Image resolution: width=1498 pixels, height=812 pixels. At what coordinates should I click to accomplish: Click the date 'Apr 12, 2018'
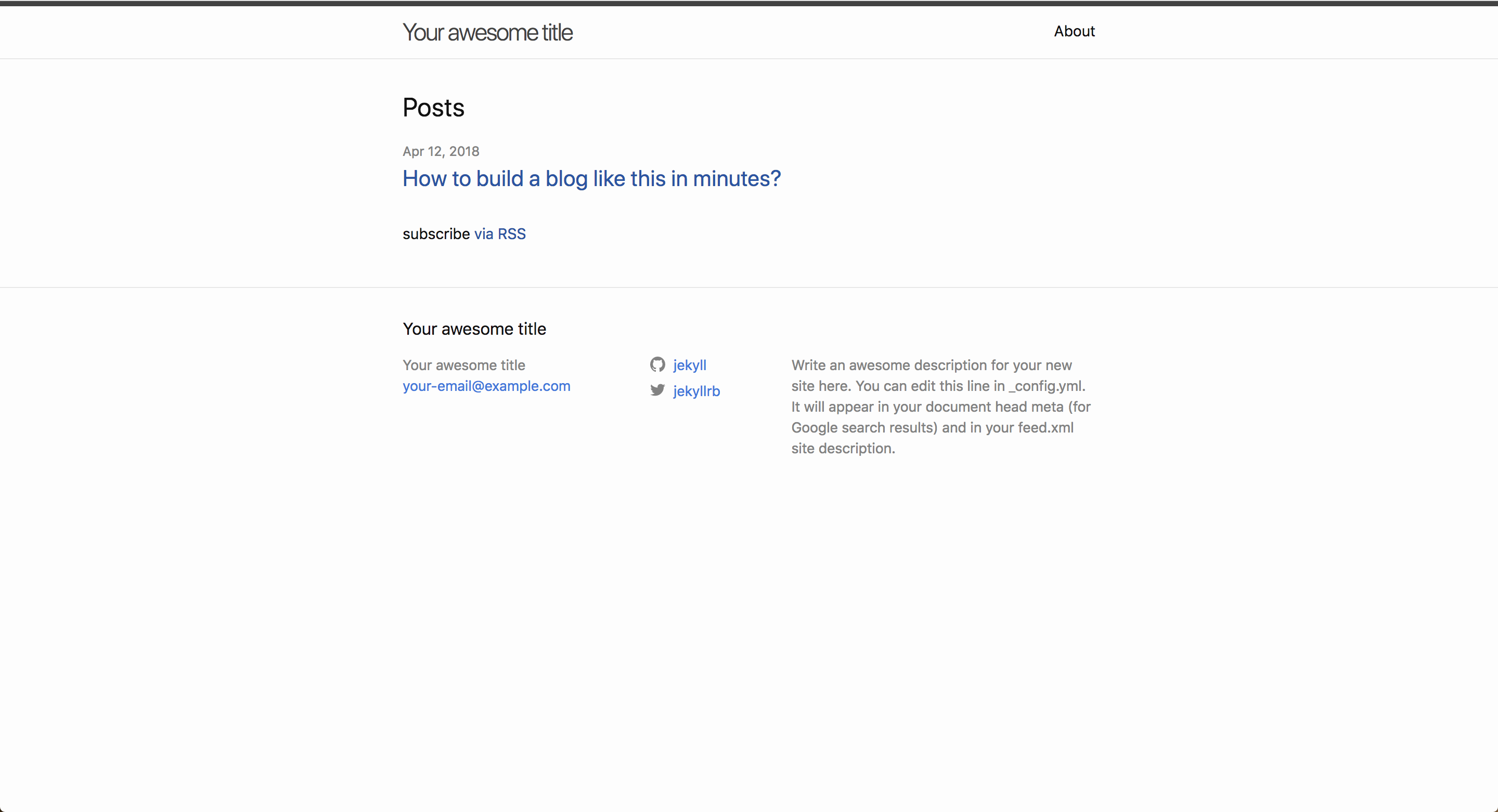[441, 151]
